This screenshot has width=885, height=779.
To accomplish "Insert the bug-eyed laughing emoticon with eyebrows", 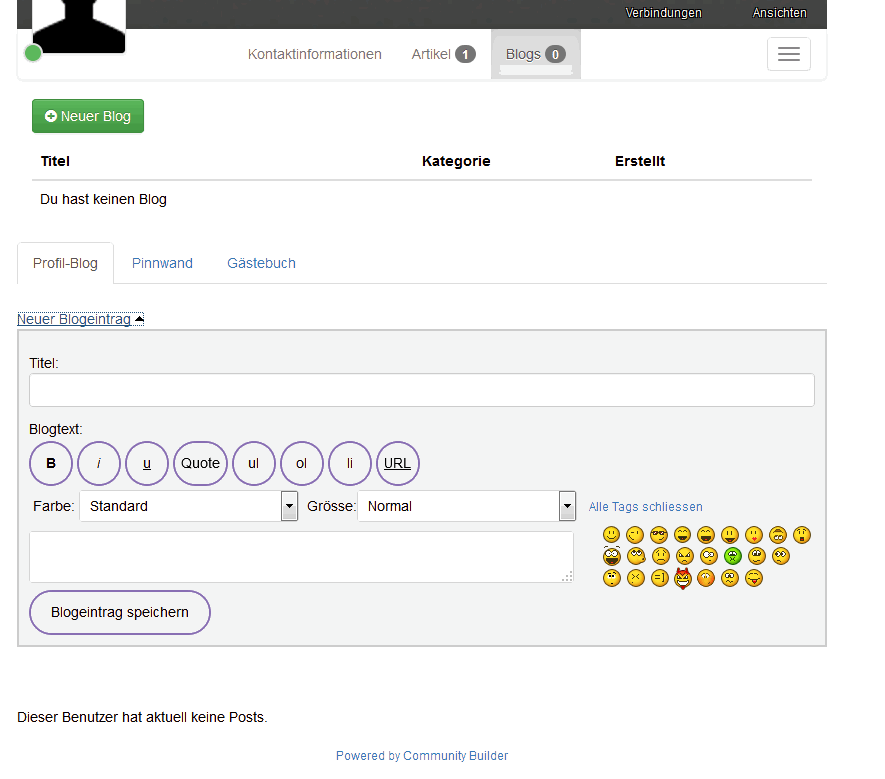I will 612,555.
